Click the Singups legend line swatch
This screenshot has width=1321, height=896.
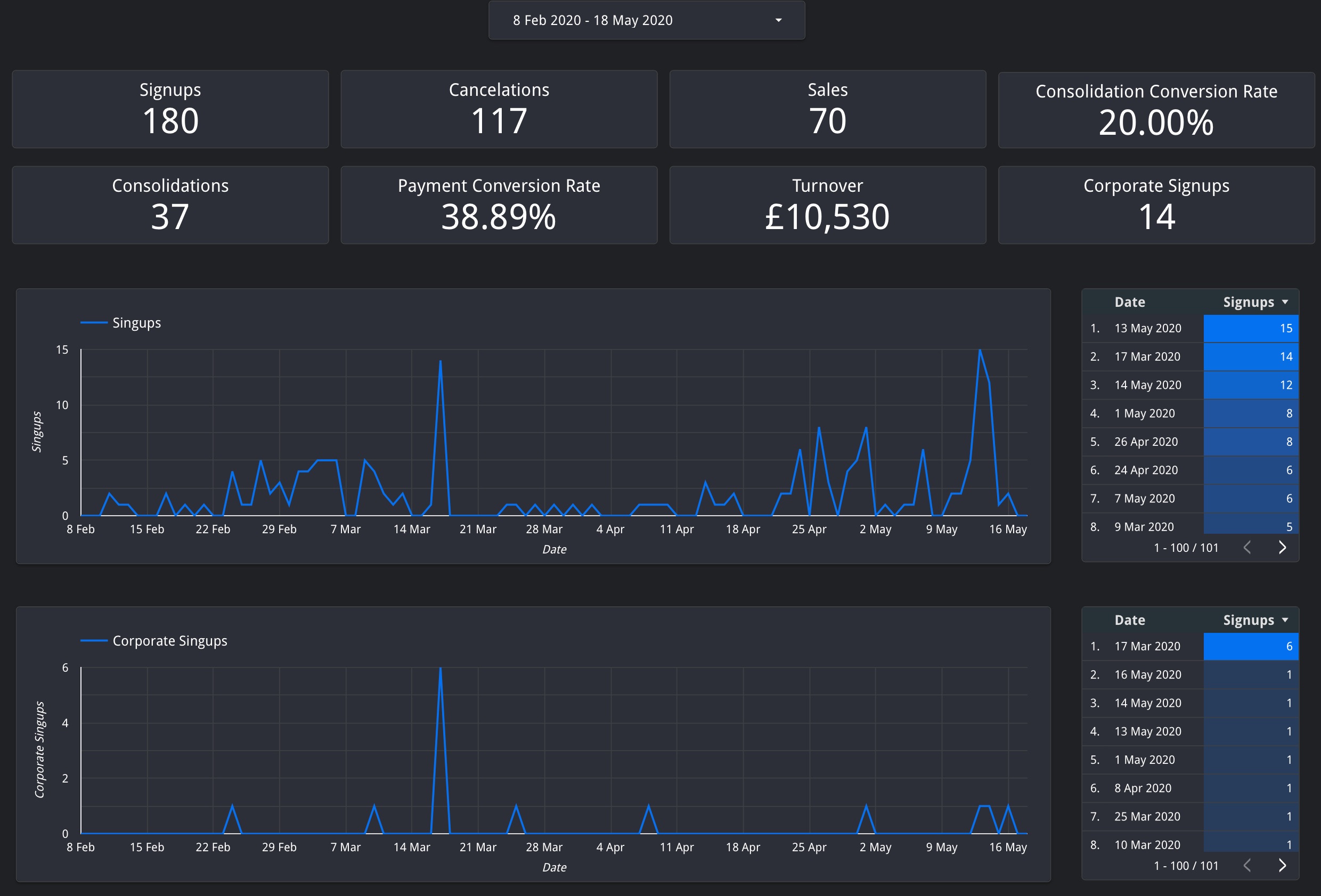(x=94, y=323)
